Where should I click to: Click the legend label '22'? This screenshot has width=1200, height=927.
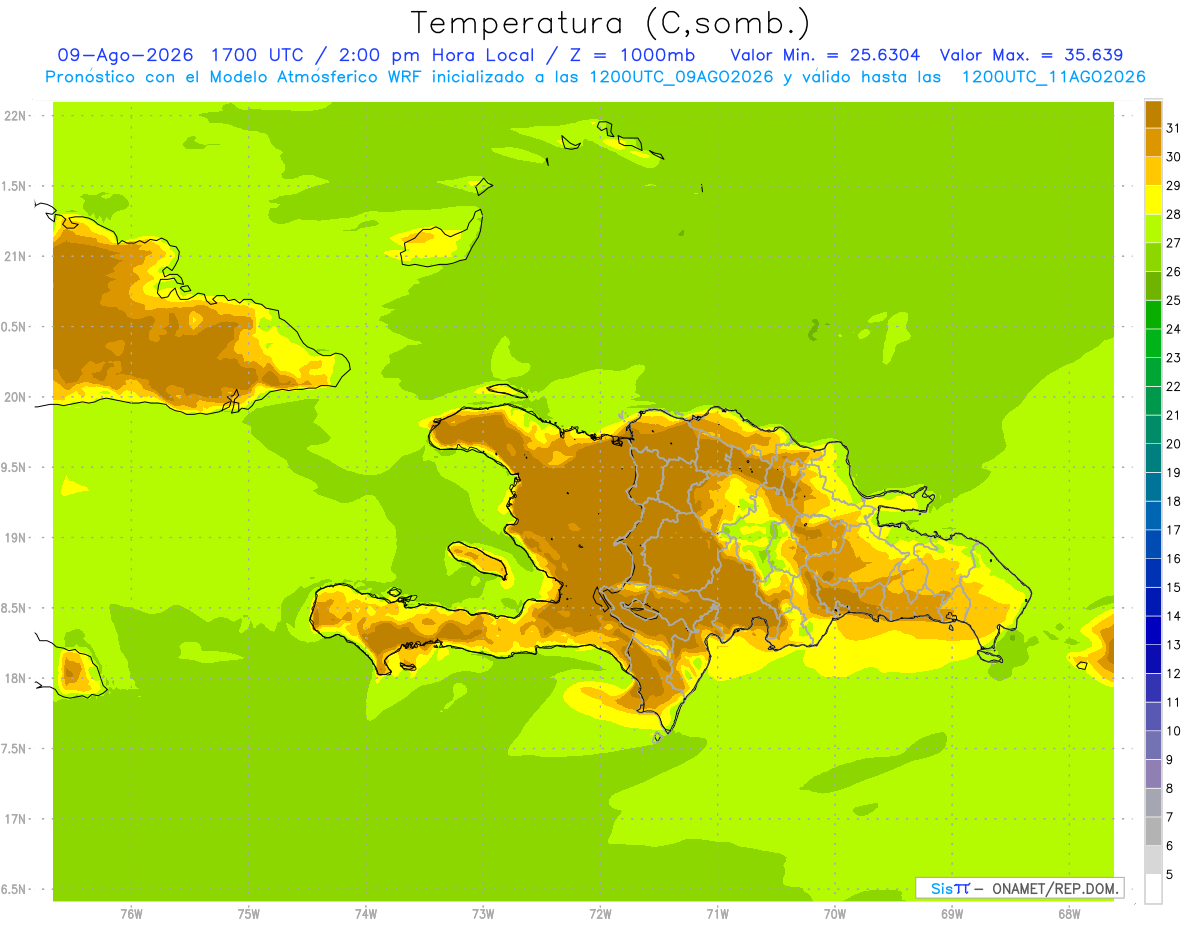(x=1174, y=386)
